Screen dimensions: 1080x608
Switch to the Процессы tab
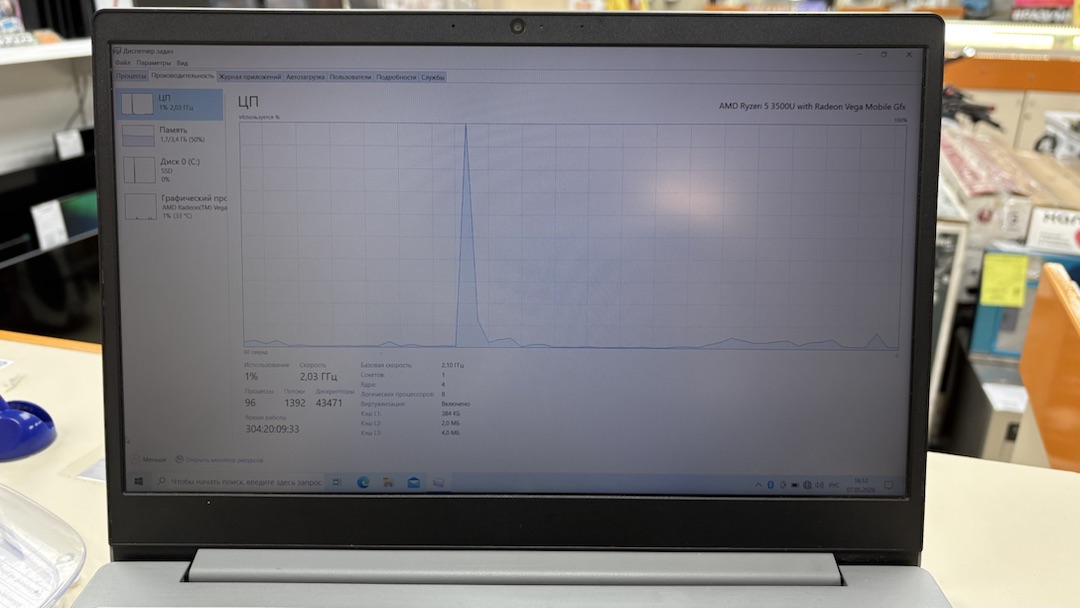click(x=131, y=76)
